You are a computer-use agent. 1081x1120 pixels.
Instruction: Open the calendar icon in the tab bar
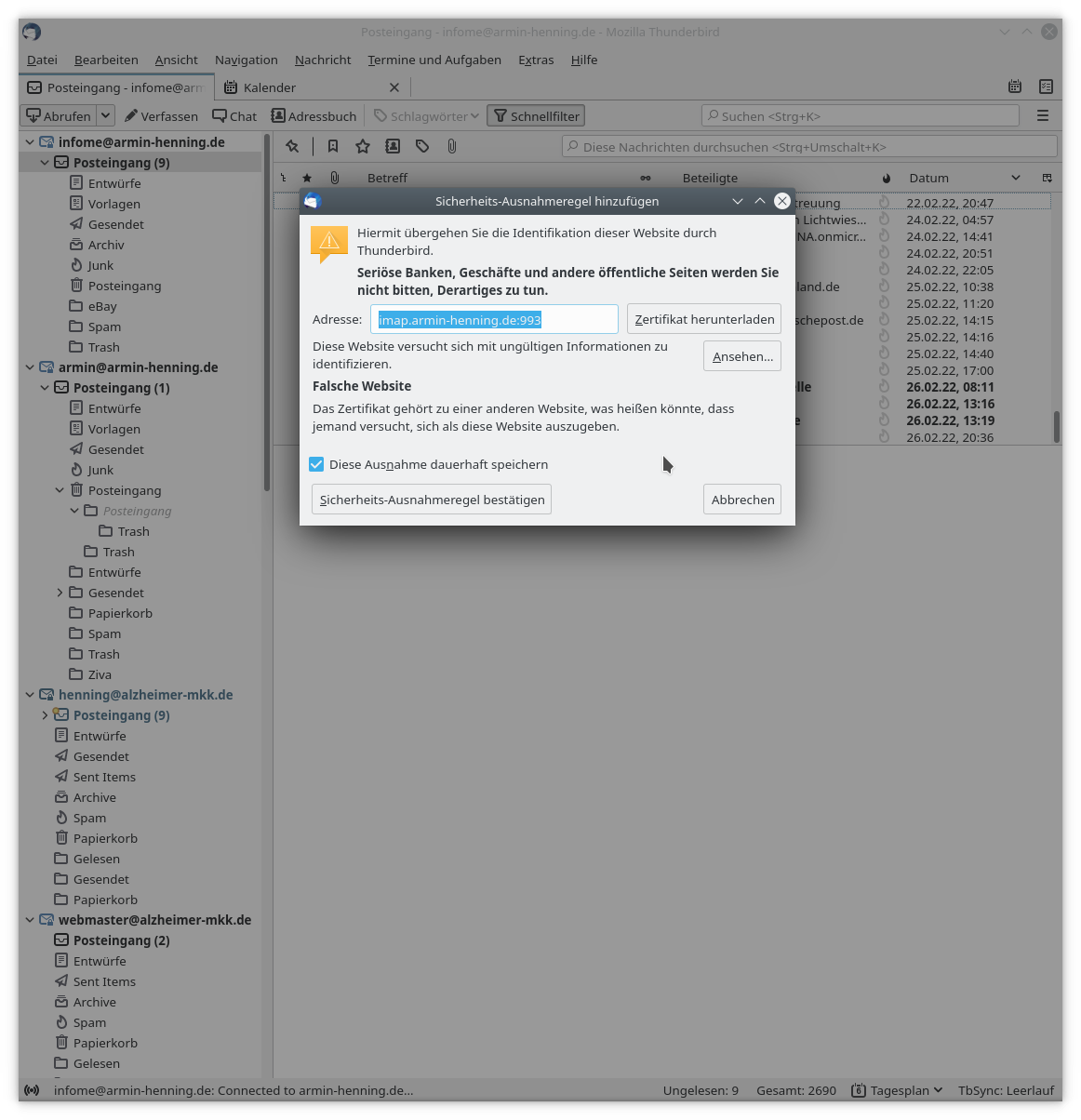click(1015, 87)
